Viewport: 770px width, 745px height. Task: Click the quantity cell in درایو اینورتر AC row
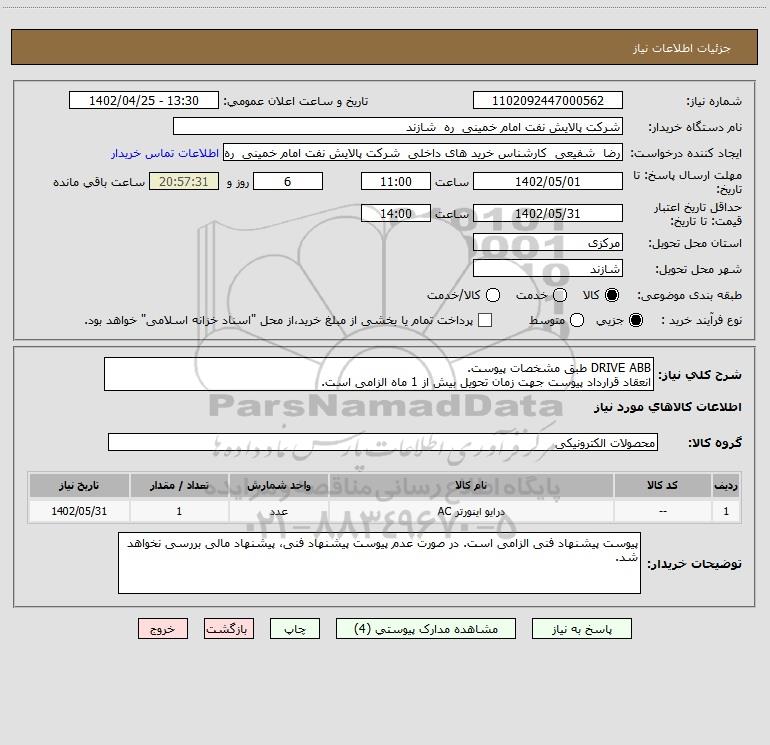click(179, 511)
